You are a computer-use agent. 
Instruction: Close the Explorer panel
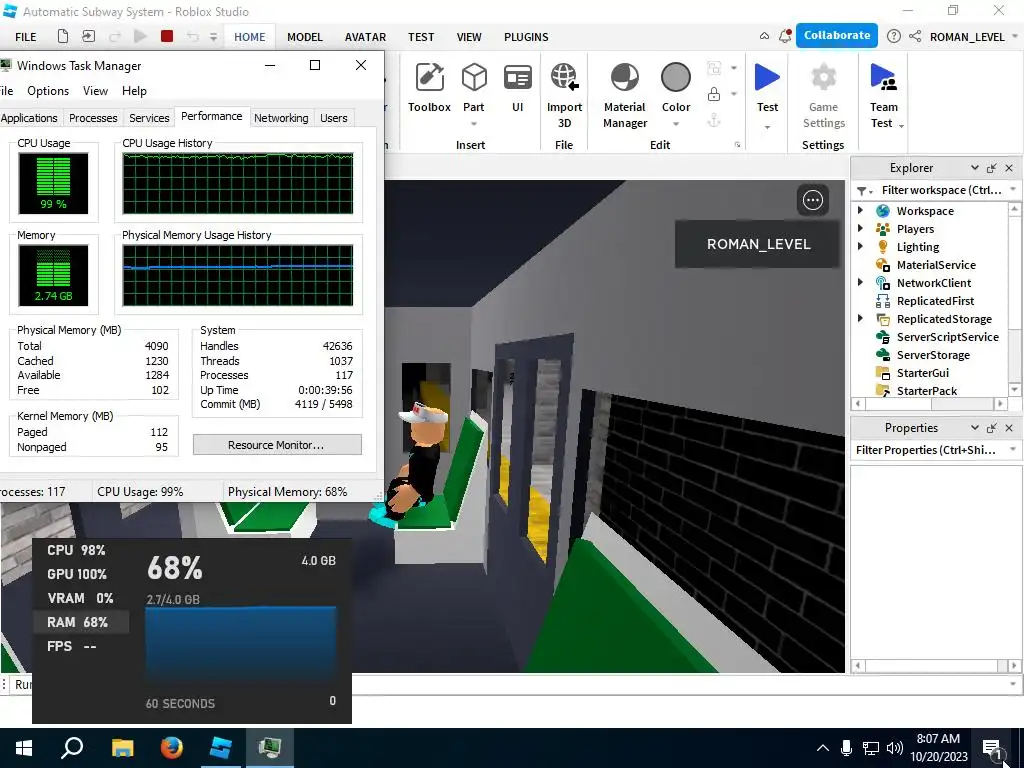1009,168
